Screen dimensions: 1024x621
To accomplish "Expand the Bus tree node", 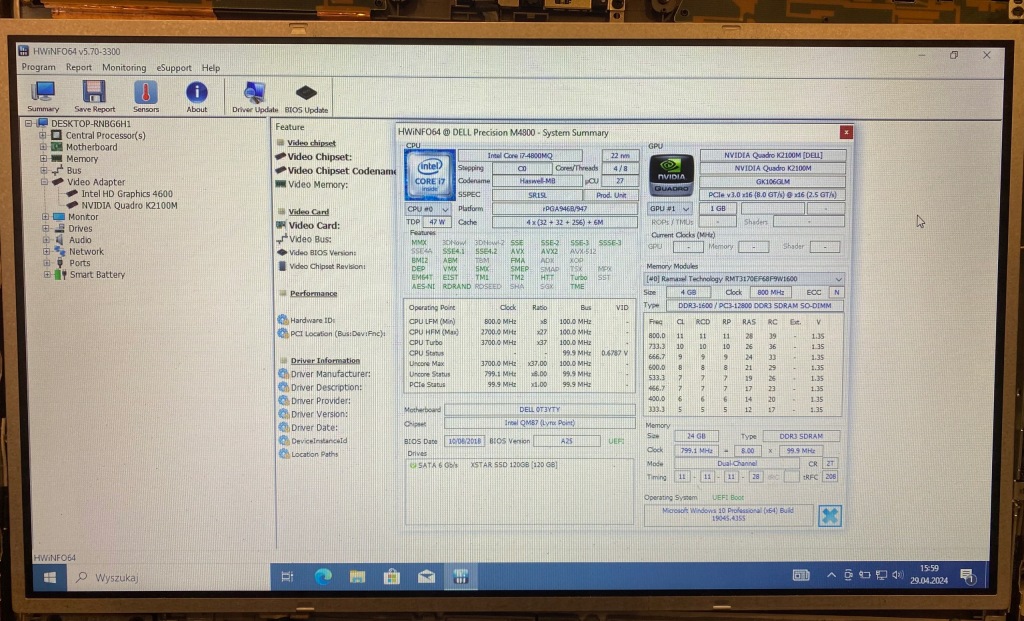I will pyautogui.click(x=43, y=170).
